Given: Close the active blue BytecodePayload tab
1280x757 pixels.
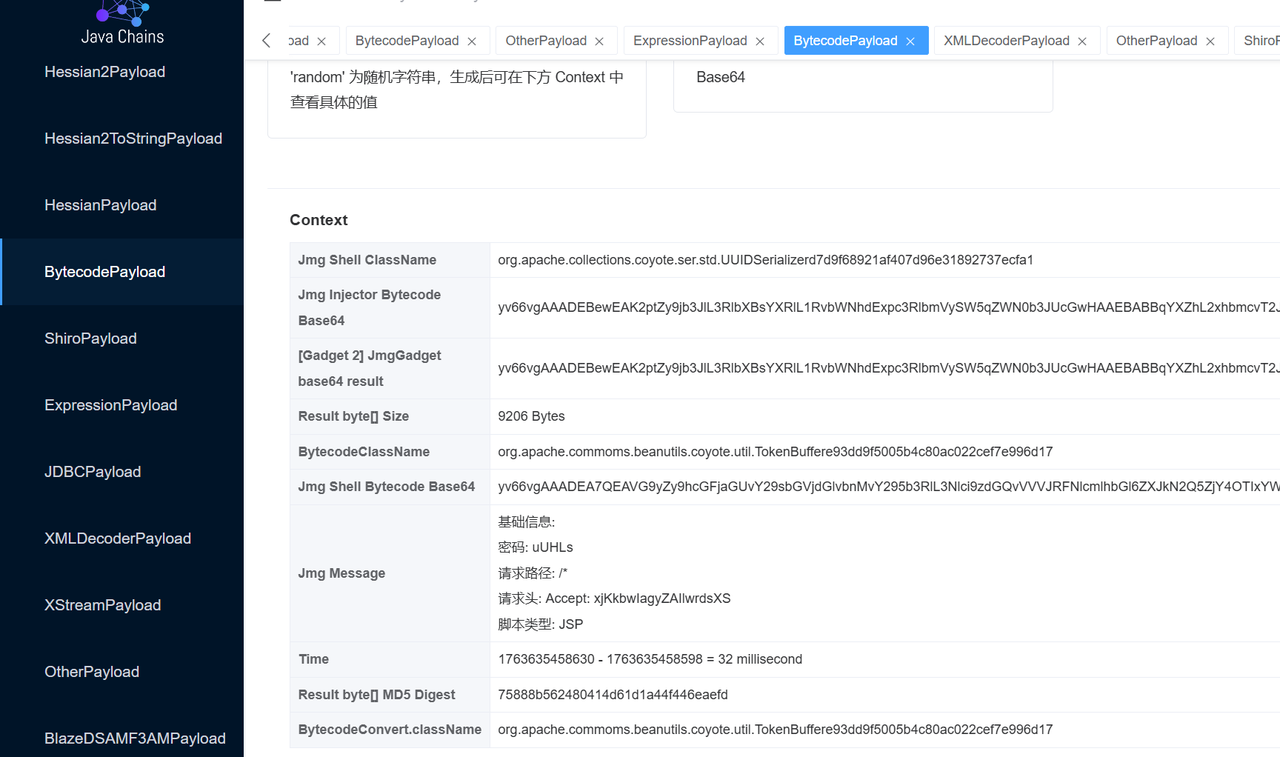Looking at the screenshot, I should tap(910, 41).
